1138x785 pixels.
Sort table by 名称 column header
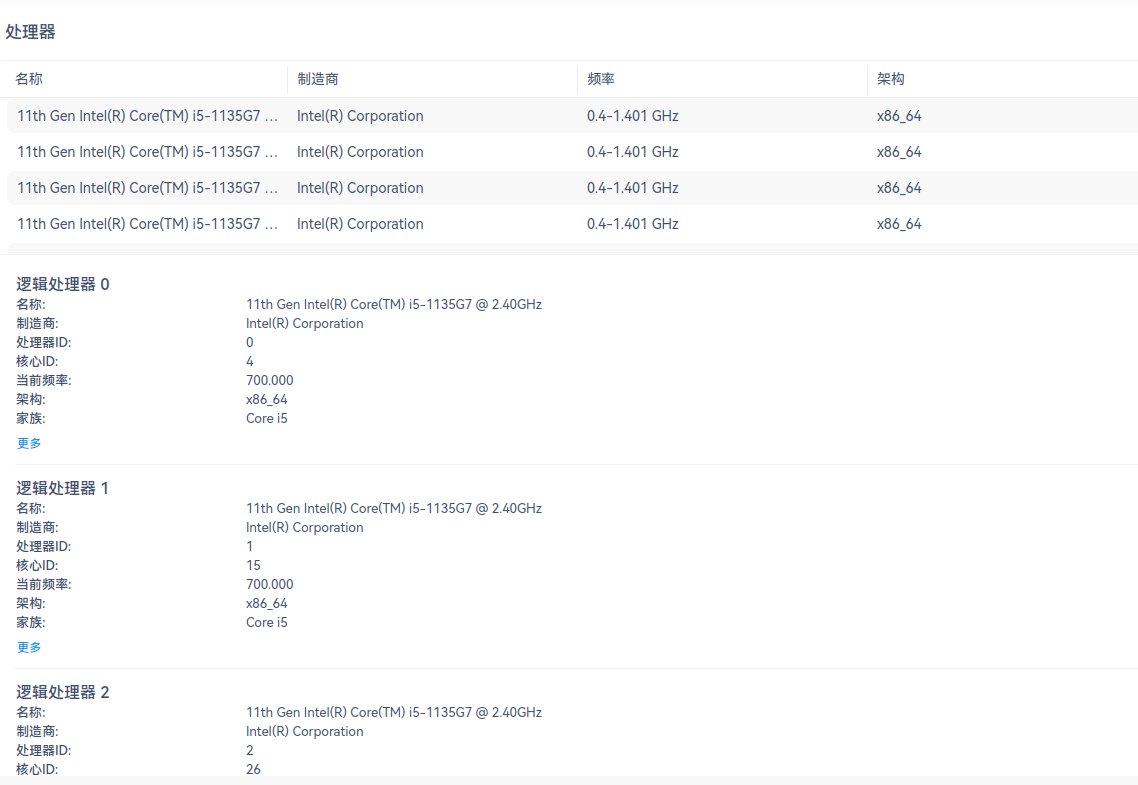[29, 79]
